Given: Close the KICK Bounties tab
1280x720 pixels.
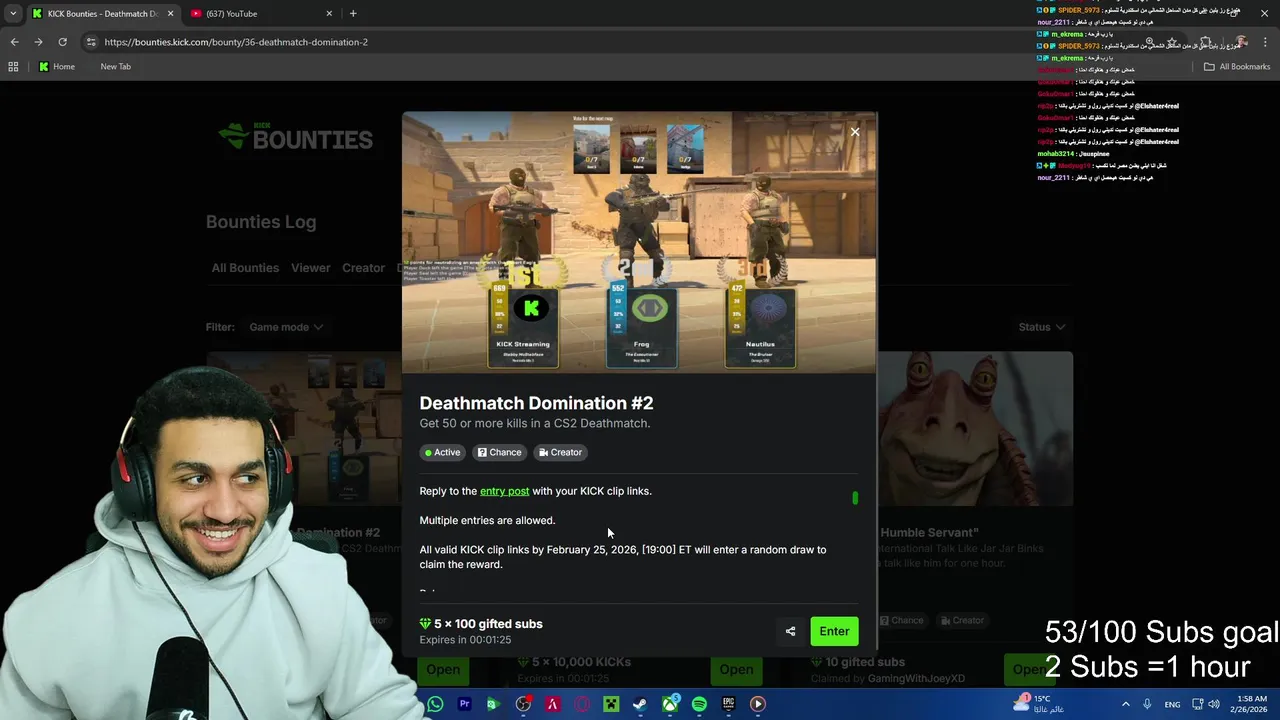Looking at the screenshot, I should (170, 13).
